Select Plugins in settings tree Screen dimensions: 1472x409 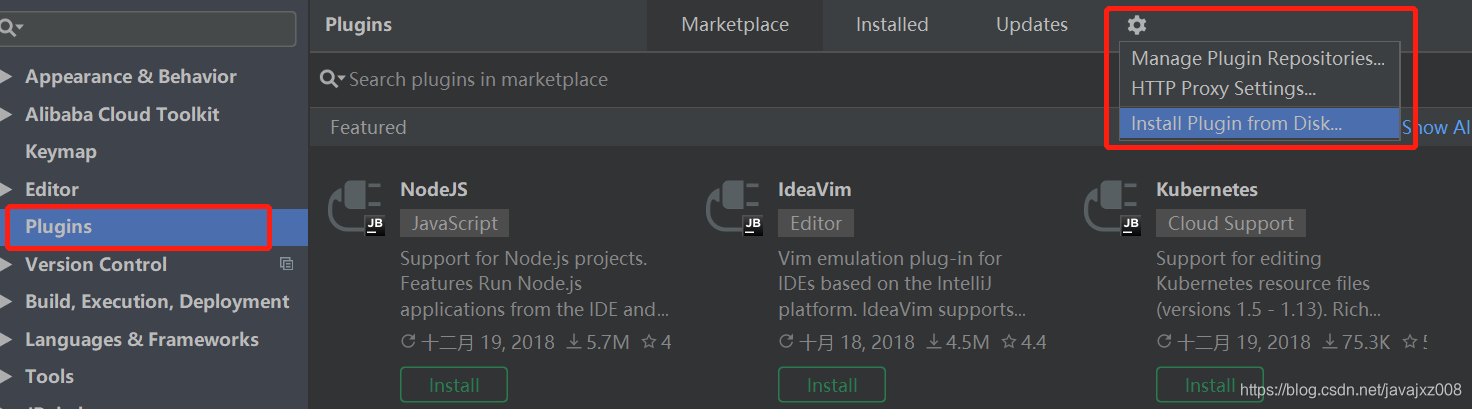[154, 227]
